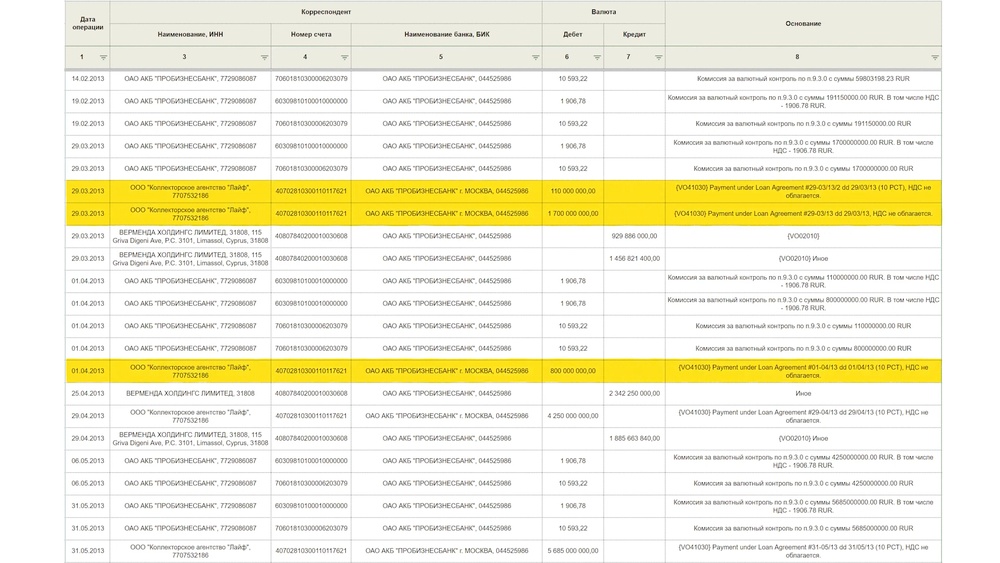The height and width of the screenshot is (563, 1000).
Task: Expand filter dropdown for column 6 debit
Action: point(596,58)
